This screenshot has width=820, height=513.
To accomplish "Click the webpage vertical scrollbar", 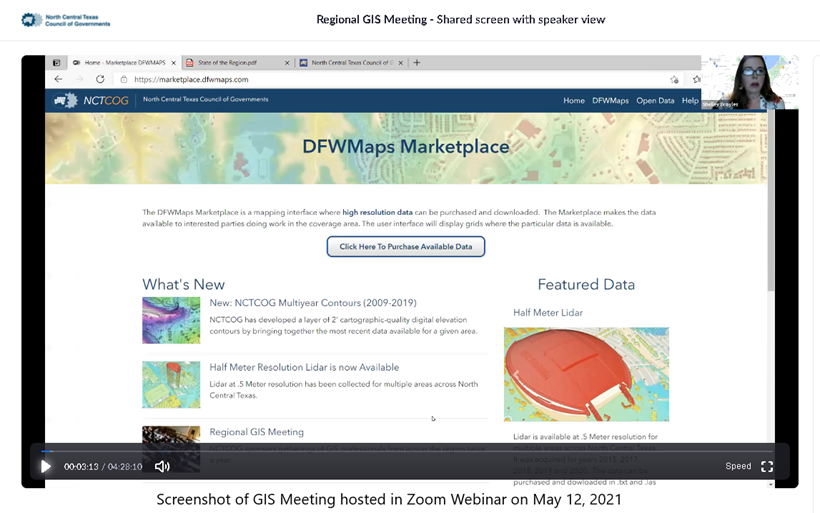I will (770, 200).
